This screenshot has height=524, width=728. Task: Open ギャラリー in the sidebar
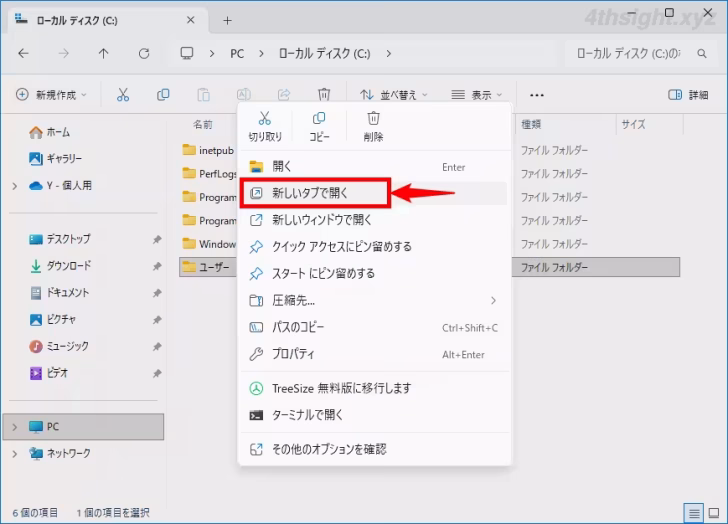(55, 159)
